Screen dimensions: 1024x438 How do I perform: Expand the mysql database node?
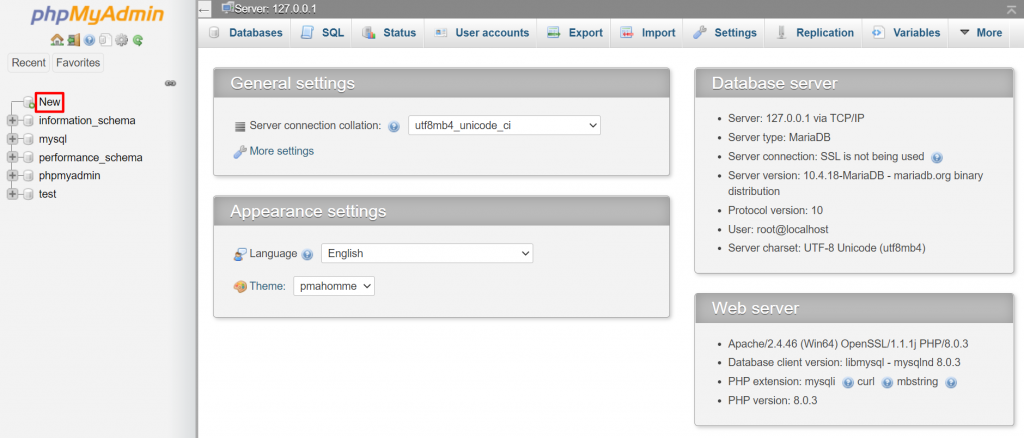pos(13,139)
